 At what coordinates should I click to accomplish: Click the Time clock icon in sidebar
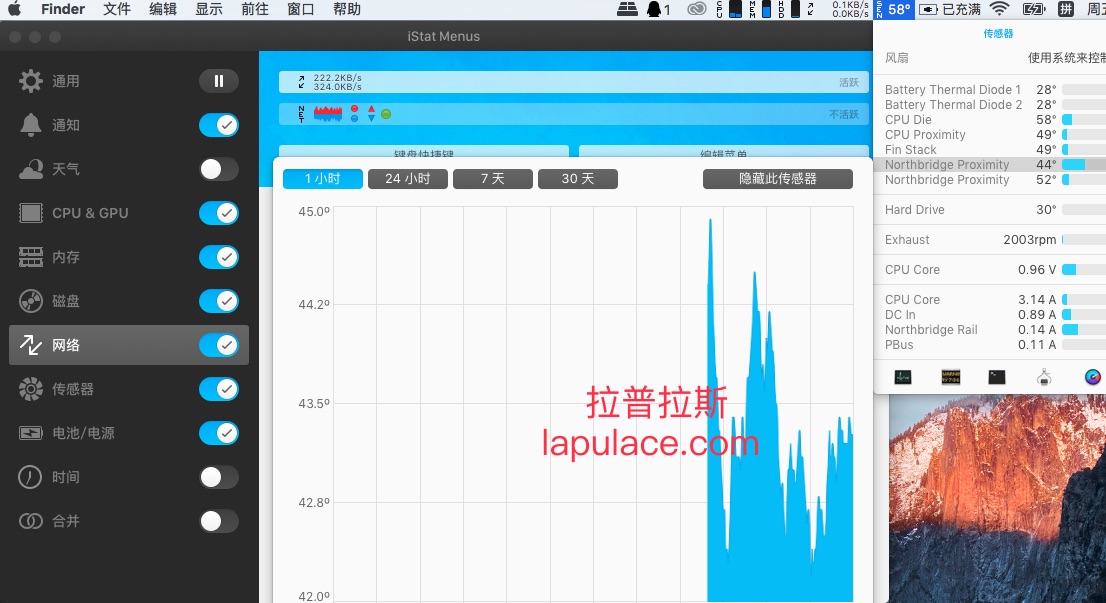pyautogui.click(x=30, y=477)
